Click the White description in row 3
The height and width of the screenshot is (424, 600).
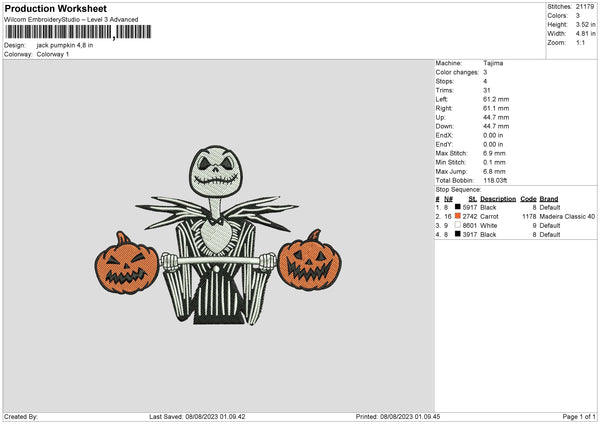tap(489, 226)
